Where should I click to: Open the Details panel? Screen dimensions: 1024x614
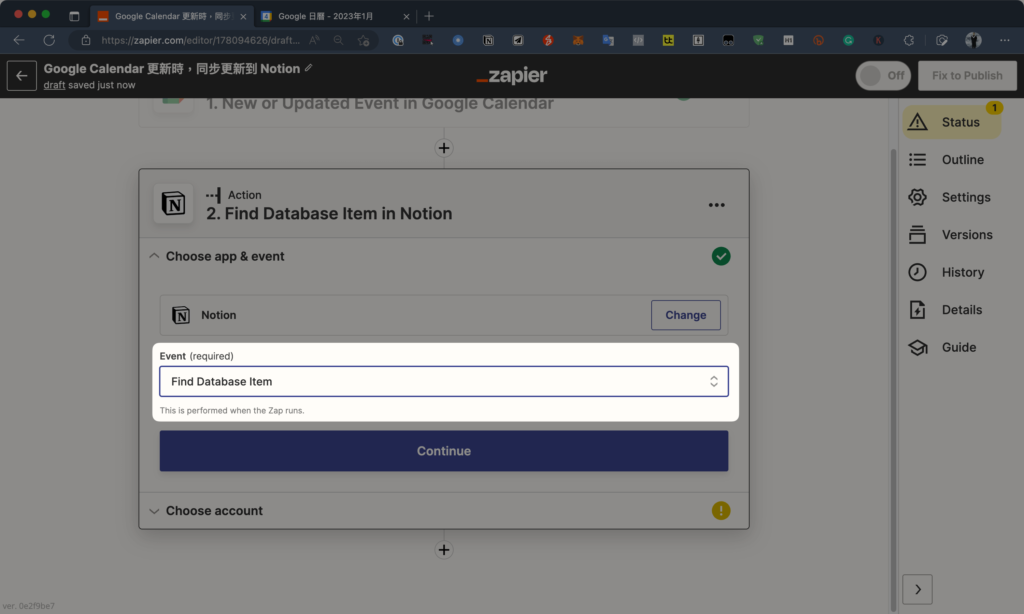click(945, 310)
